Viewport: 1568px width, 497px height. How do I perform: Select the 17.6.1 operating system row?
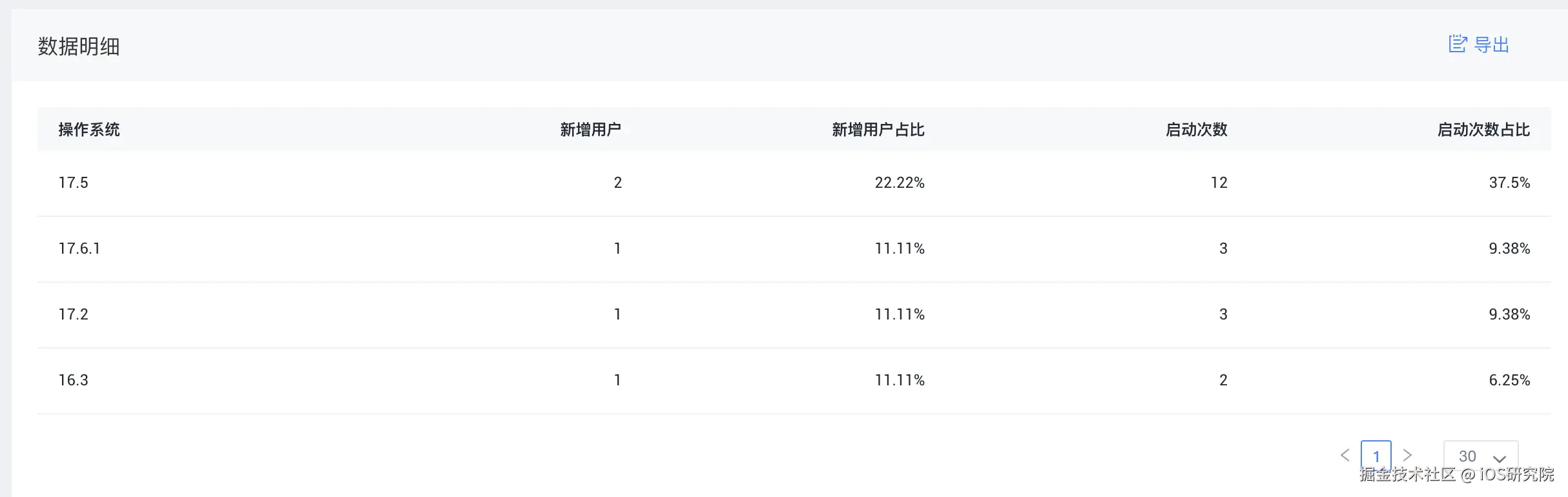pyautogui.click(x=79, y=249)
